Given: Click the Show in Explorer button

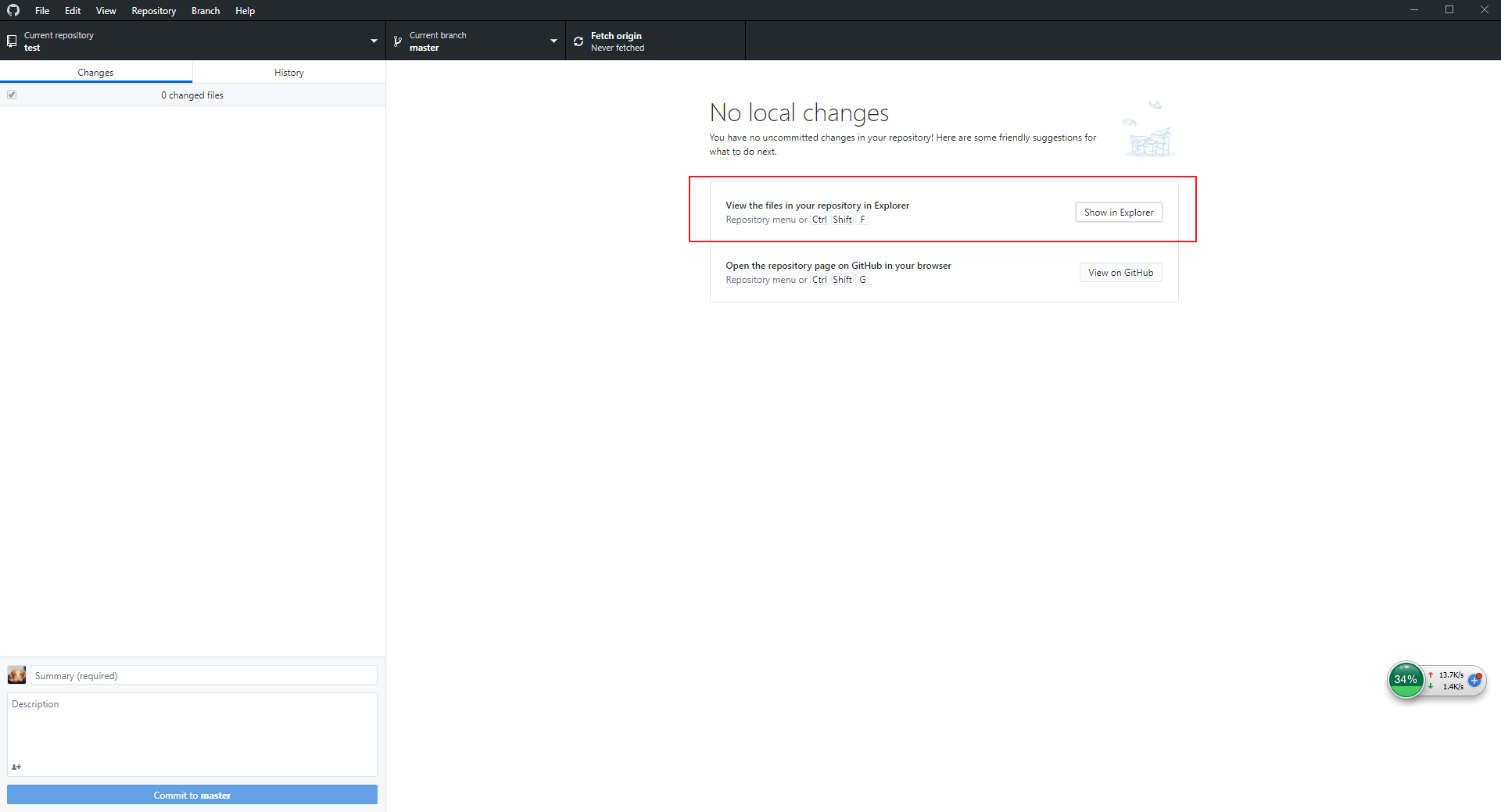Looking at the screenshot, I should tap(1119, 212).
